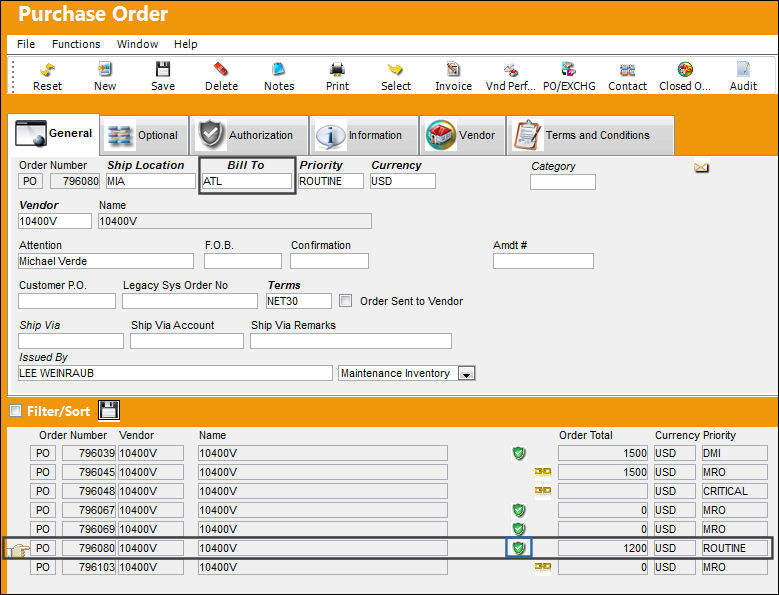Viewport: 779px width, 595px height.
Task: Click green shield icon in row 796069
Action: pos(519,529)
